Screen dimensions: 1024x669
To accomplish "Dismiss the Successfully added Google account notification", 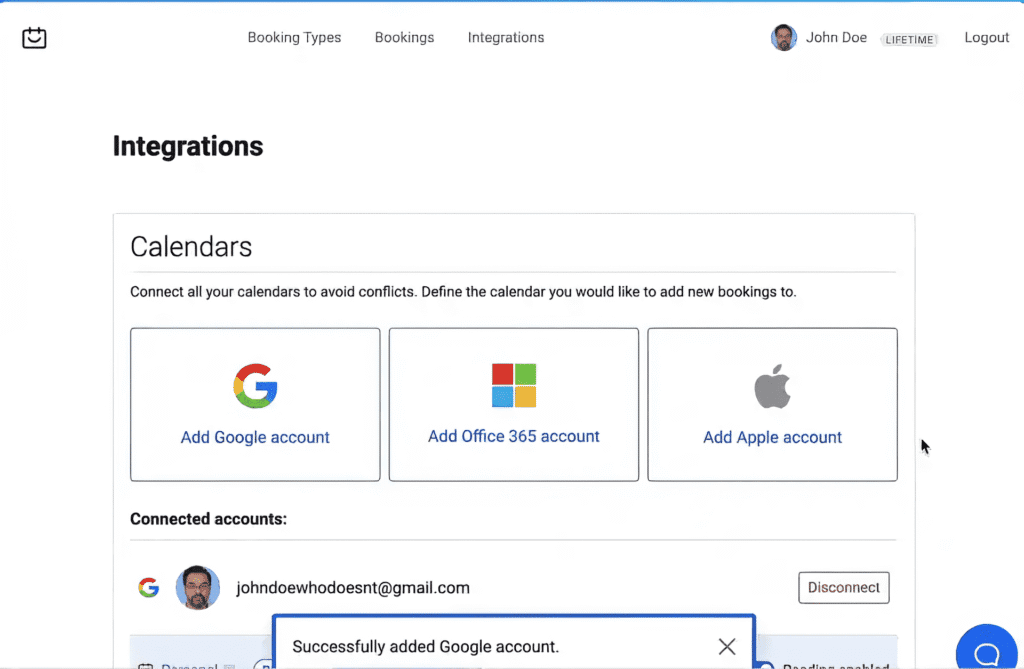I will tap(727, 647).
